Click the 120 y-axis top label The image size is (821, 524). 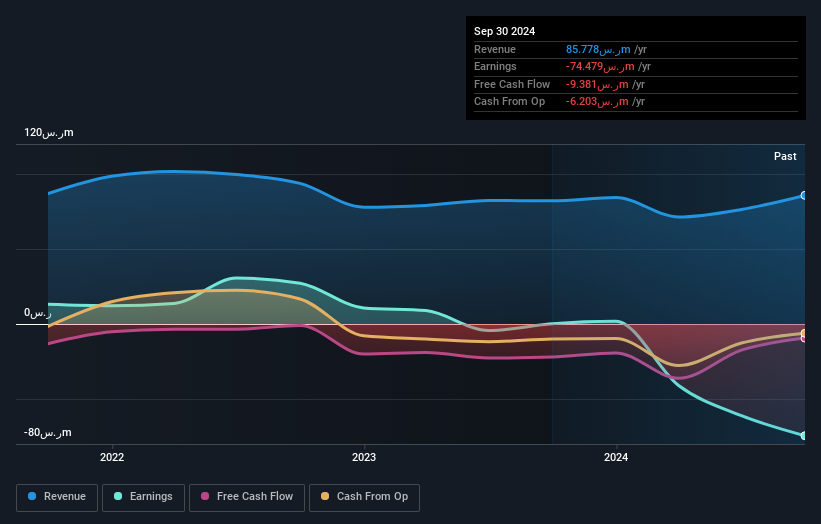coord(49,132)
